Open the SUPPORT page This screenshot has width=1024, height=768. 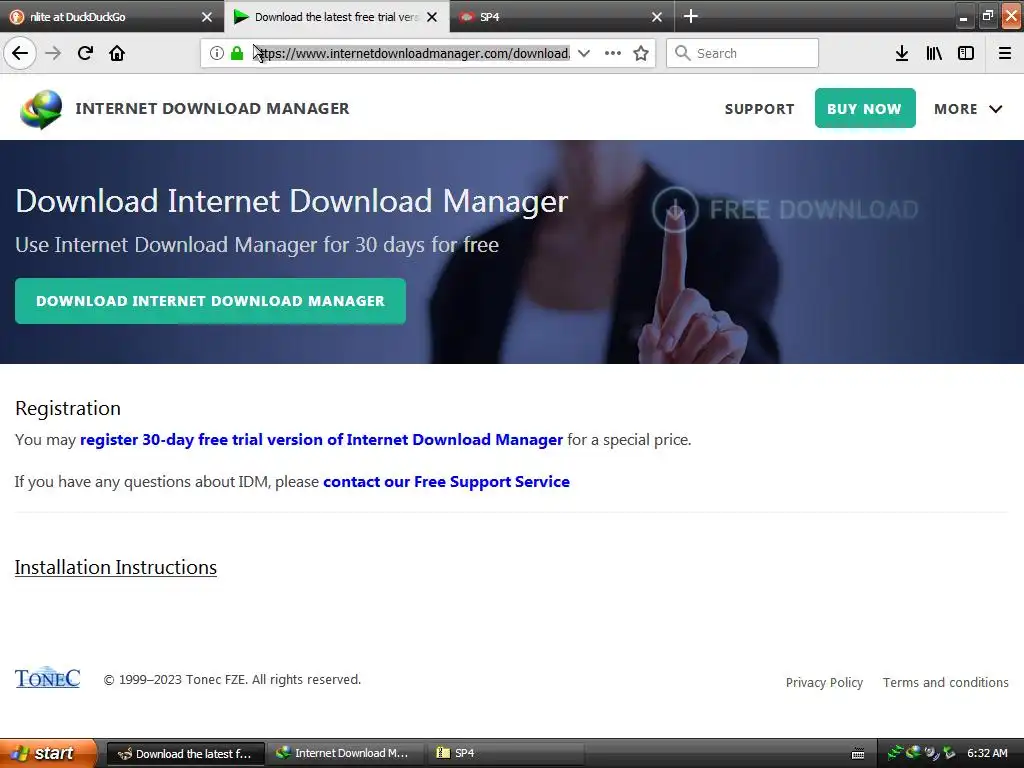[x=760, y=109]
